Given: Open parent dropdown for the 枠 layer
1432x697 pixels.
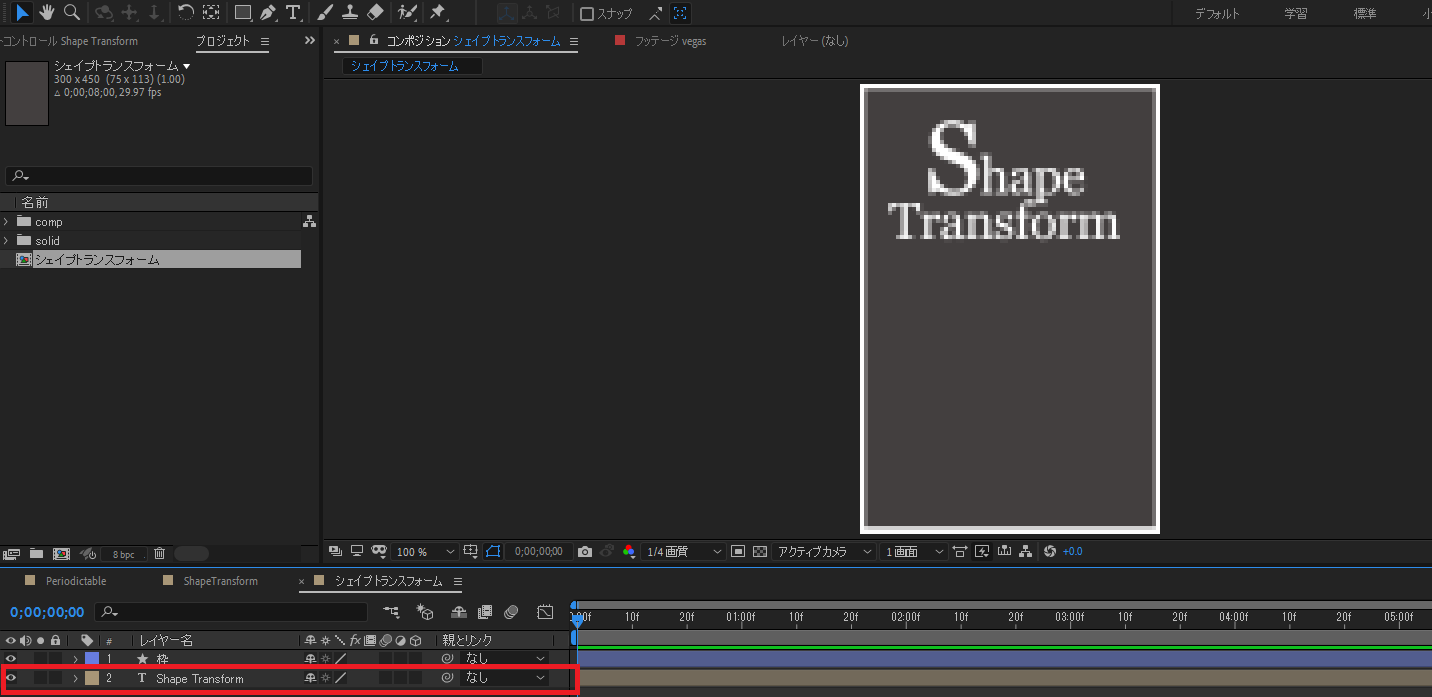Looking at the screenshot, I should click(x=505, y=658).
